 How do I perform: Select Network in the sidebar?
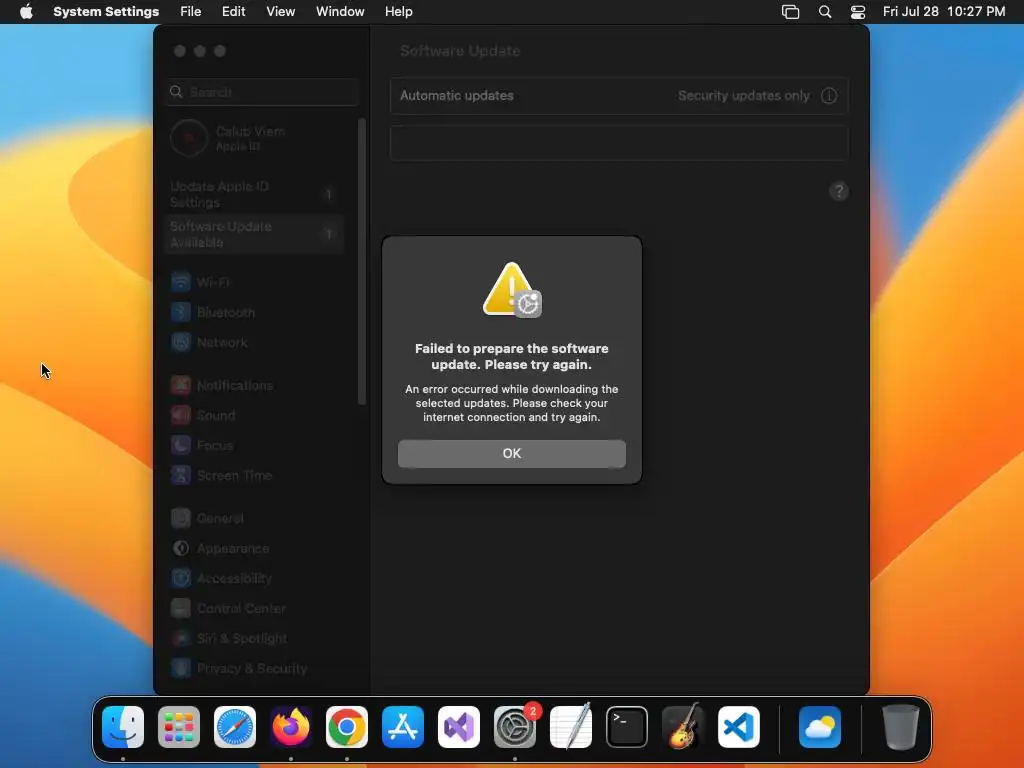pyautogui.click(x=255, y=342)
